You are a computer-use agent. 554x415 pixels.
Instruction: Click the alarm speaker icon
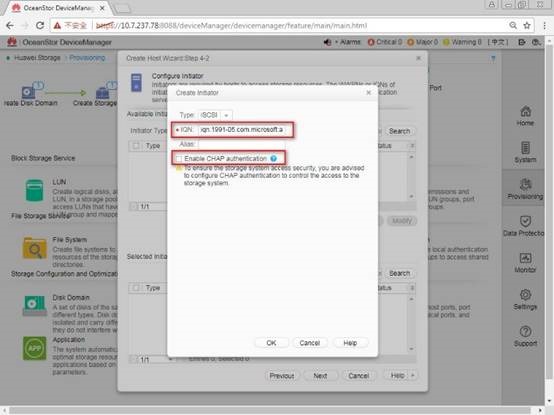[x=327, y=42]
